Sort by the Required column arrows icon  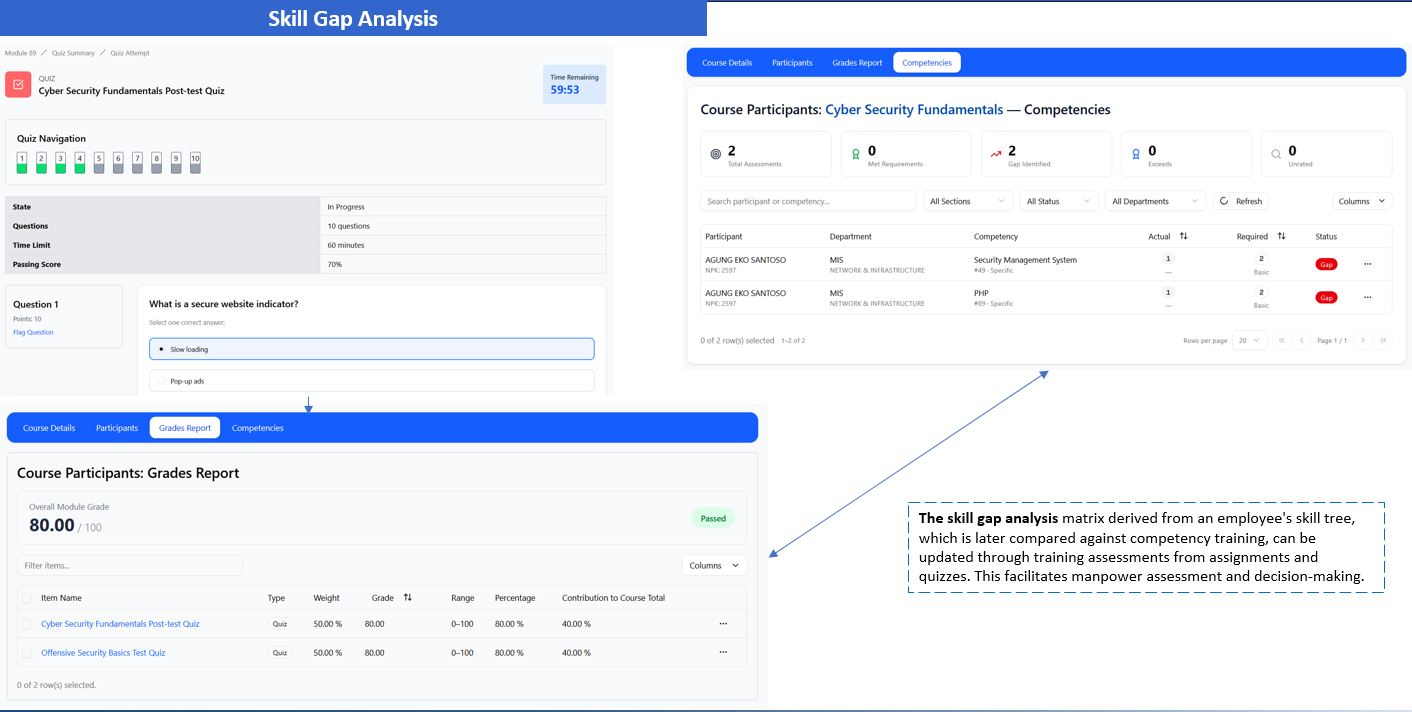(x=1281, y=236)
